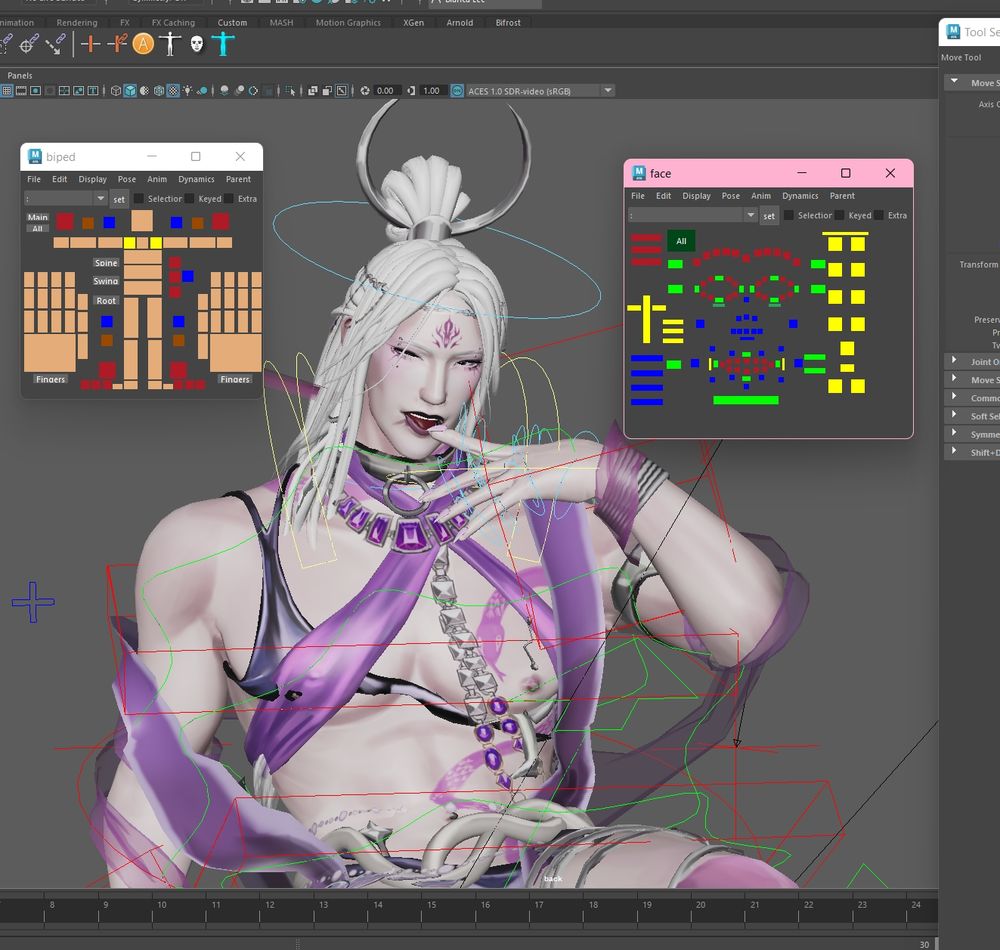This screenshot has height=950, width=1000.
Task: Enable the Selection checkbox in the biped window
Action: [x=138, y=199]
